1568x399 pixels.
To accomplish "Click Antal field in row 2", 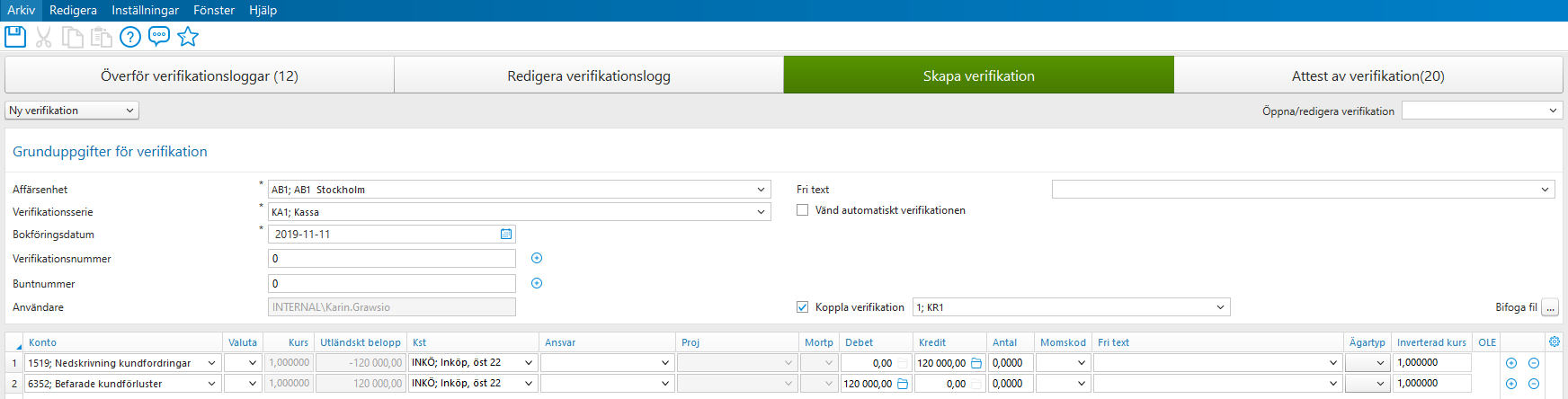I will [x=1011, y=384].
